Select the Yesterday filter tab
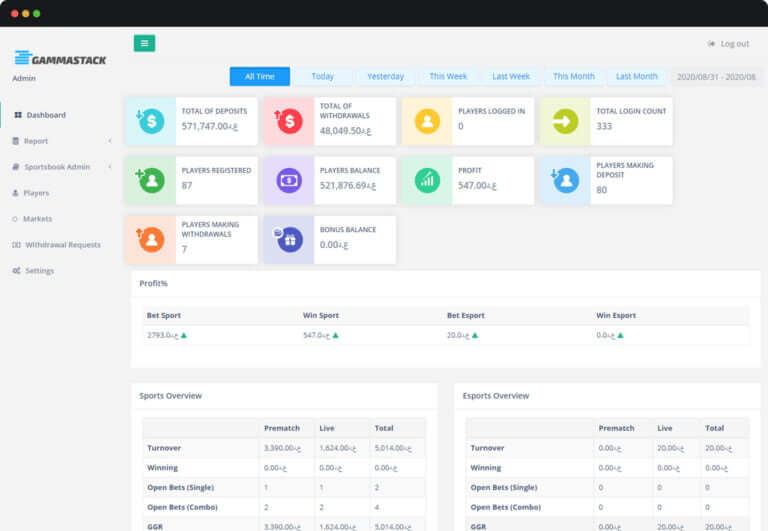Image resolution: width=768 pixels, height=531 pixels. 385,76
